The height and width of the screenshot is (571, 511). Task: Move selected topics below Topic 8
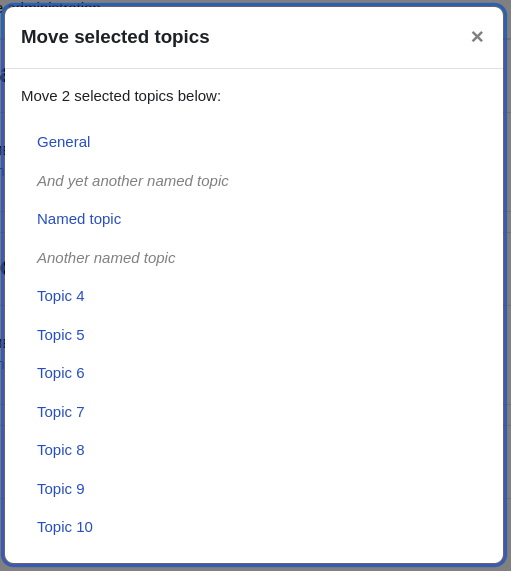(x=60, y=450)
